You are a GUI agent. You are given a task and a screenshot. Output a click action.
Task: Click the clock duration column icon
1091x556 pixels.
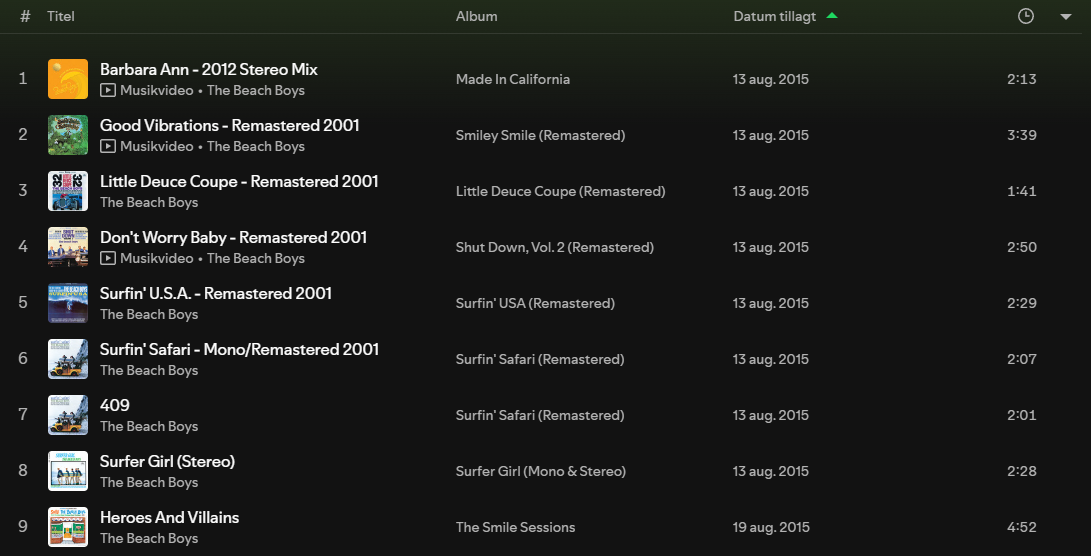[x=1026, y=16]
